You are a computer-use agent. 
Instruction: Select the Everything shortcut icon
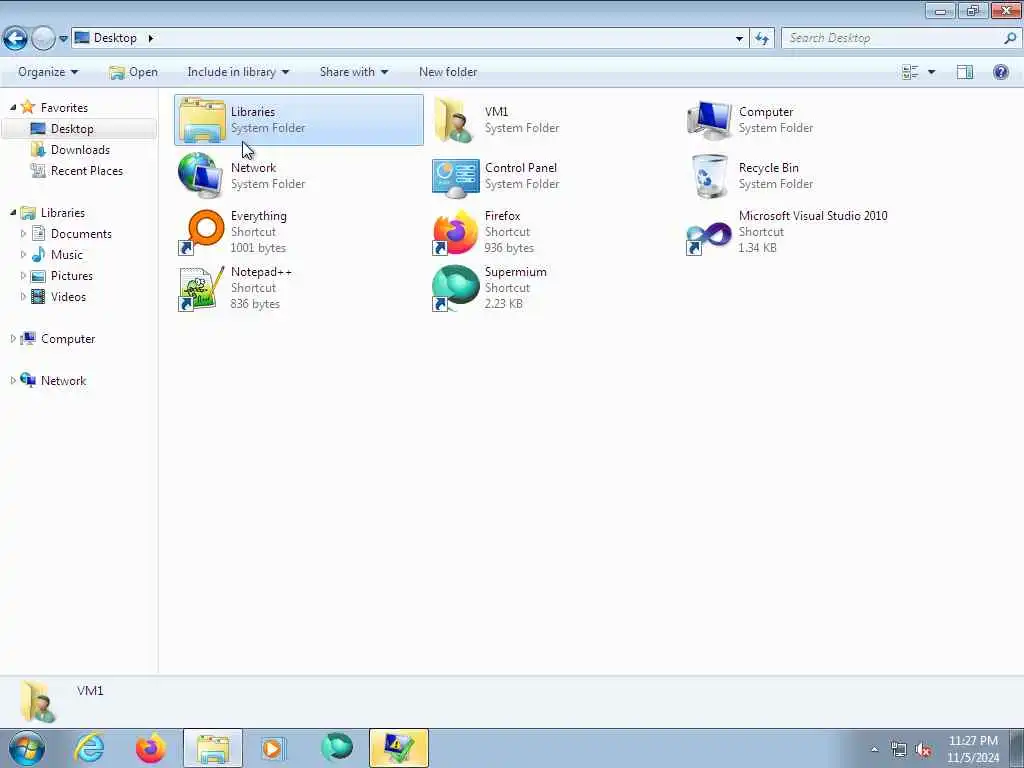click(201, 232)
